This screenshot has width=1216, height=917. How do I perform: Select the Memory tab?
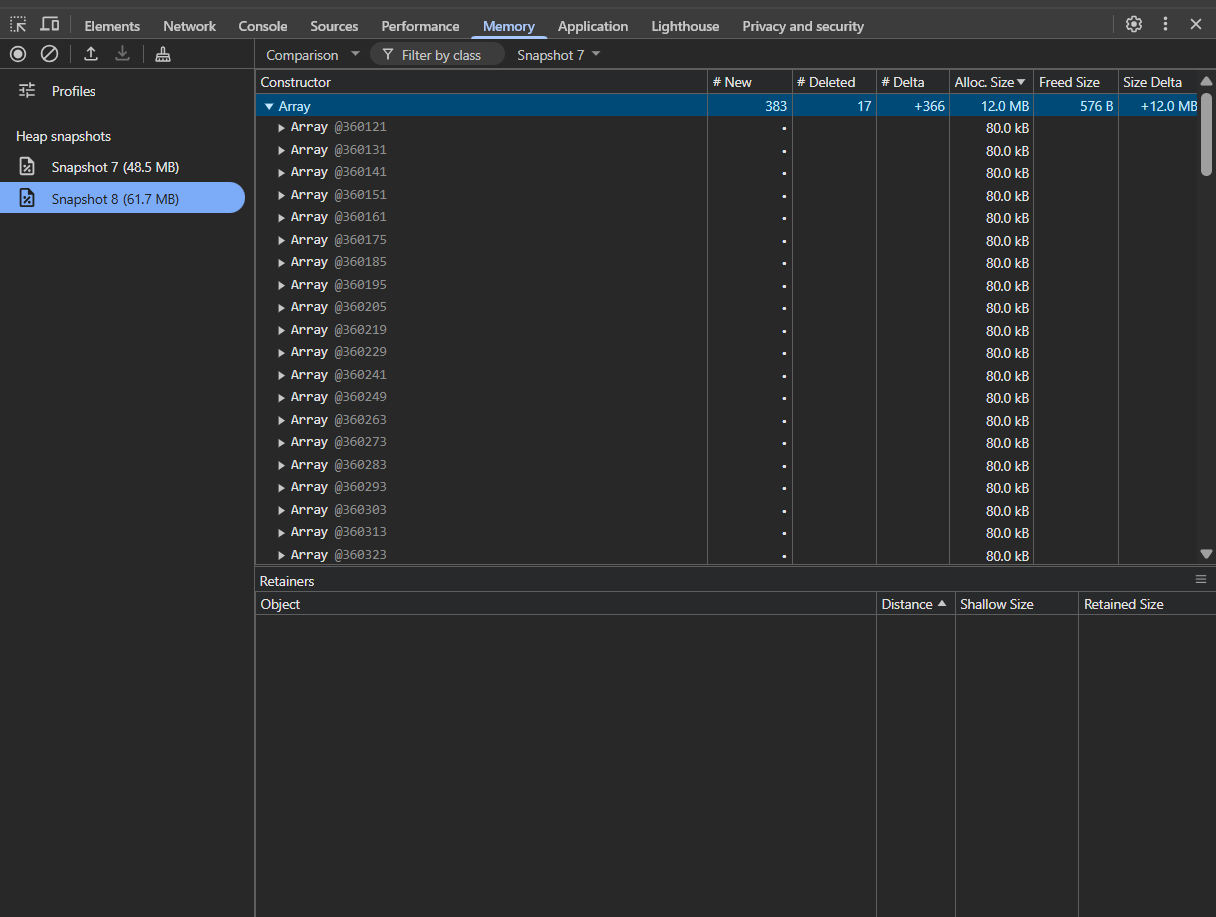509,26
